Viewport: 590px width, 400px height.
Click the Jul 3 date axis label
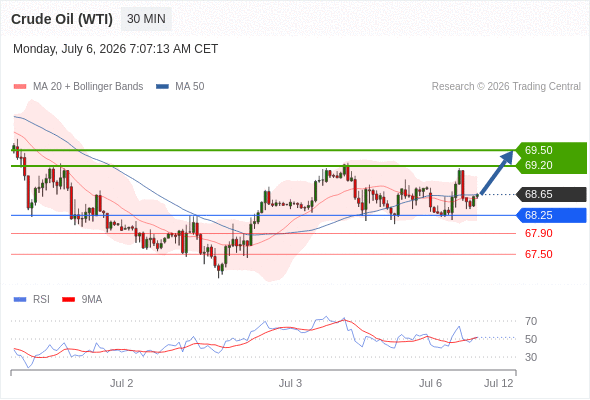[x=290, y=383]
